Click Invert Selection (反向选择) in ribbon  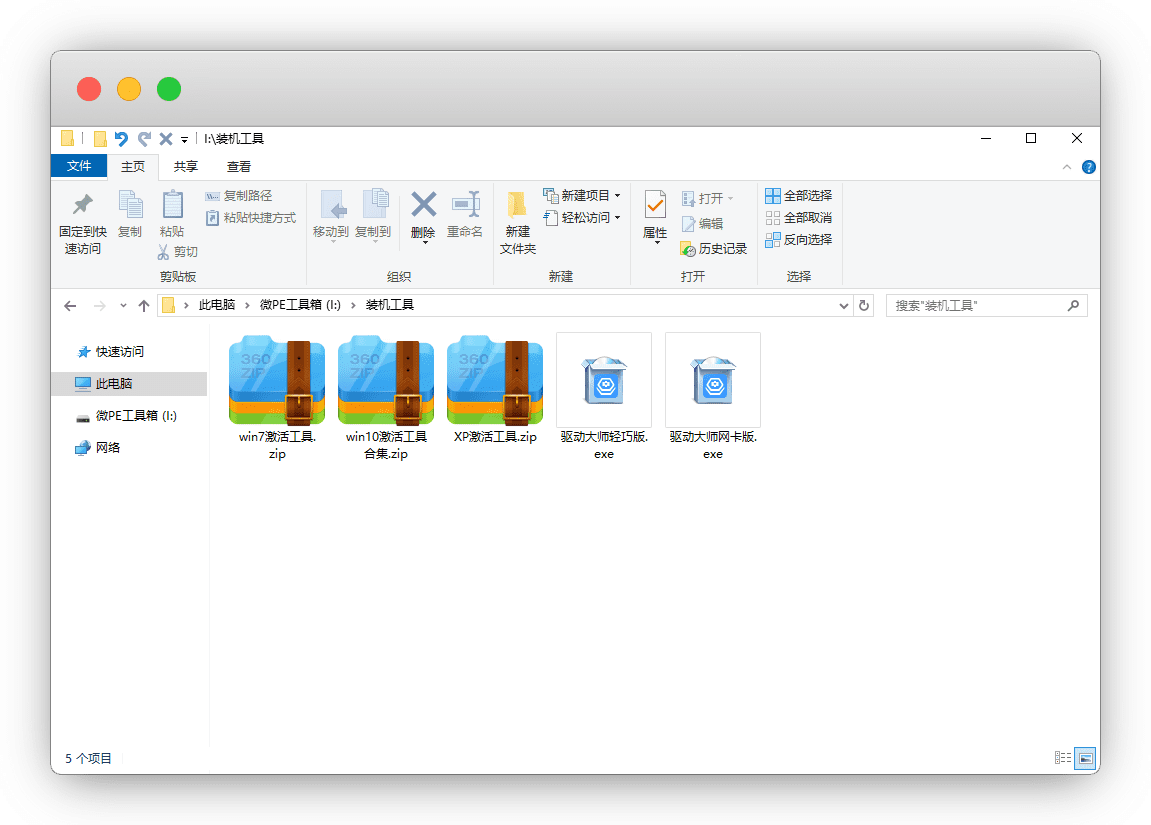pos(773,240)
